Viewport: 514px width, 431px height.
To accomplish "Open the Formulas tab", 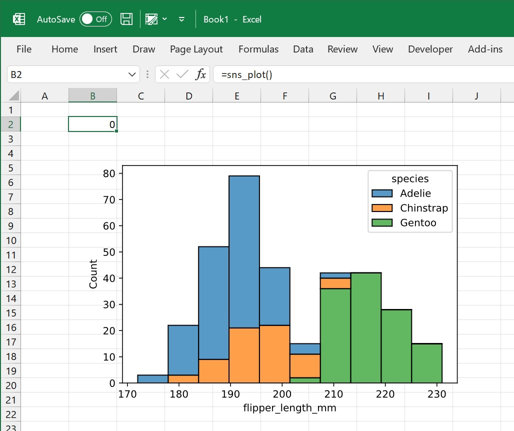I will [x=258, y=49].
